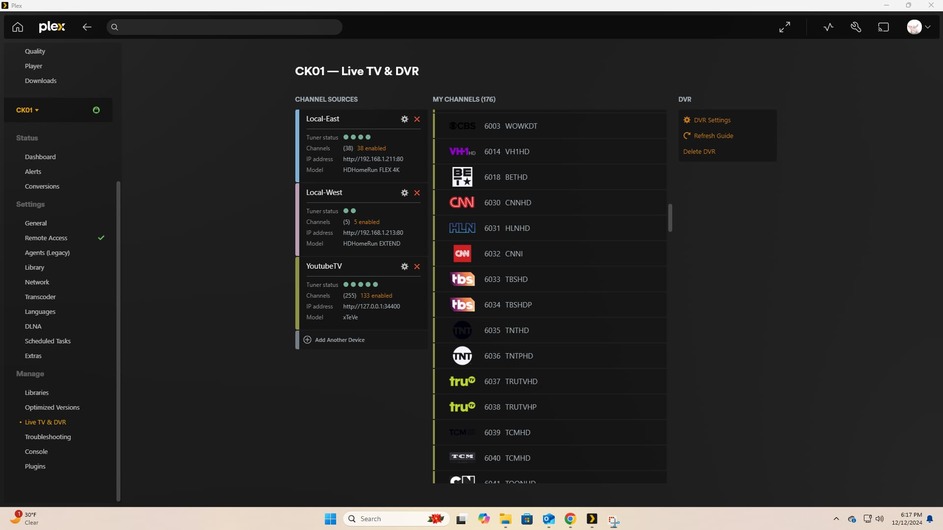Image resolution: width=943 pixels, height=530 pixels.
Task: Click Delete DVR
Action: (x=699, y=152)
